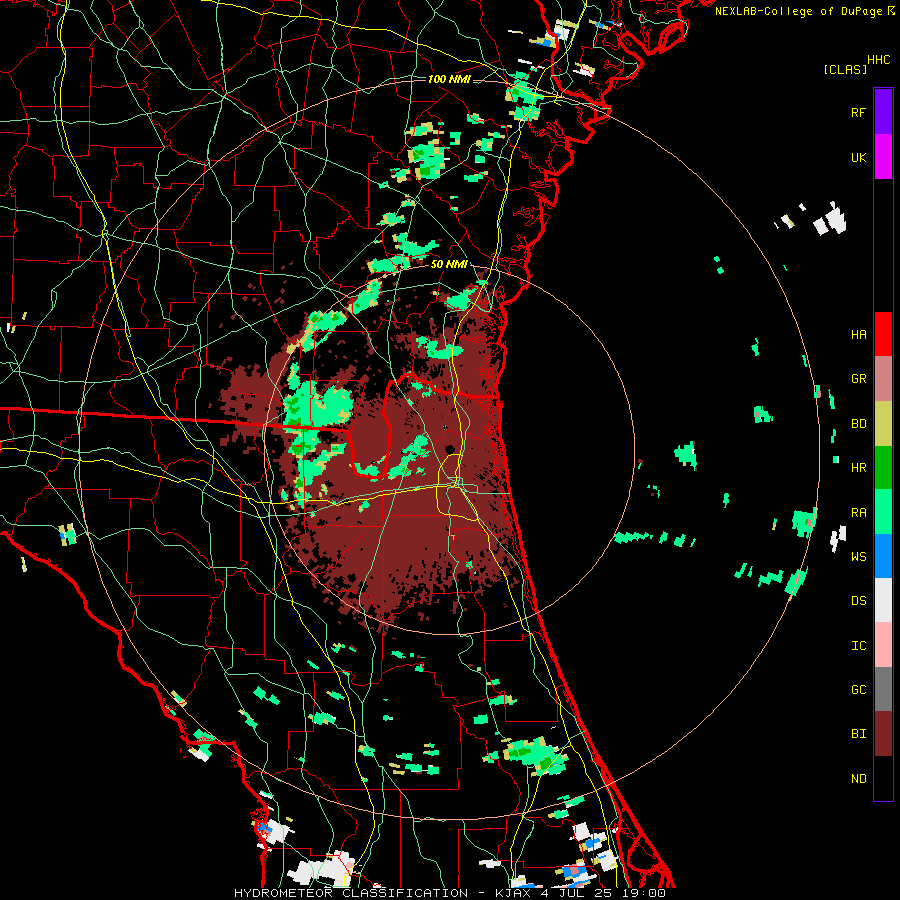The width and height of the screenshot is (900, 900).
Task: Click the ND text label in legend
Action: tap(858, 779)
